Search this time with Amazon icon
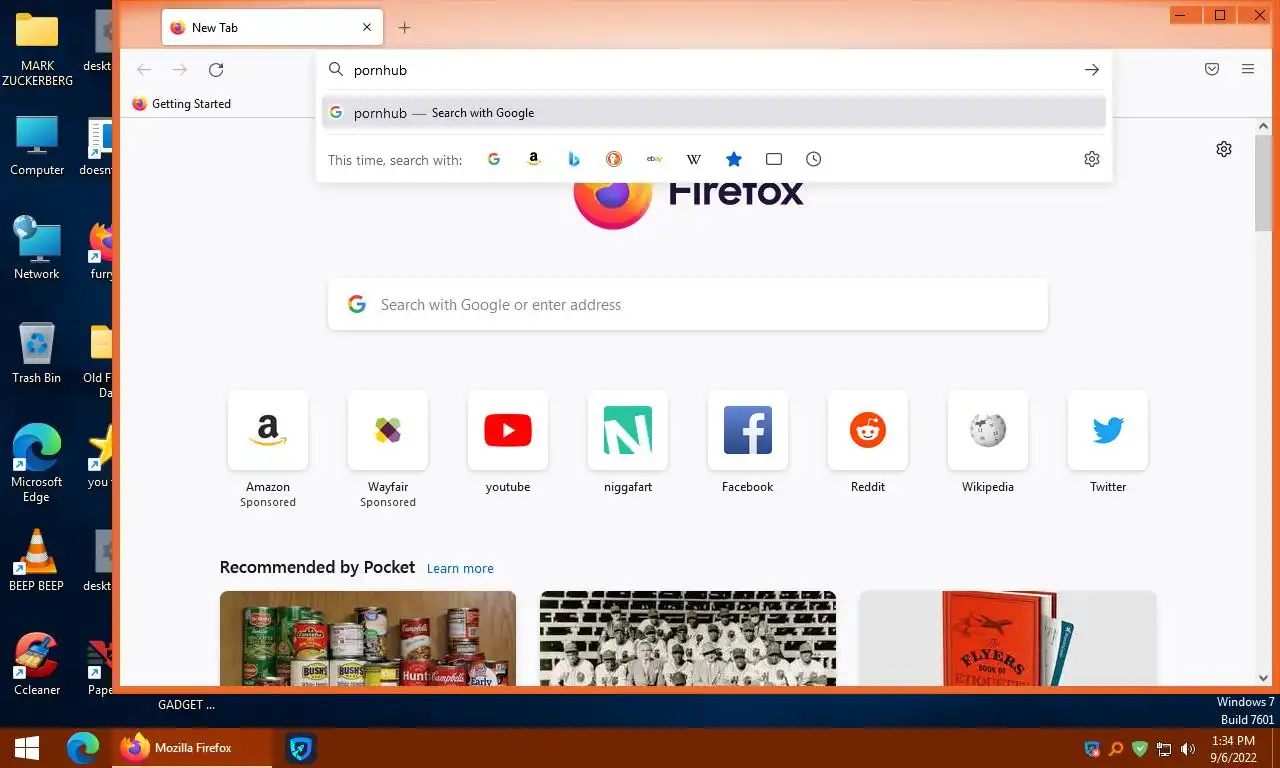Viewport: 1280px width, 768px height. (x=534, y=159)
